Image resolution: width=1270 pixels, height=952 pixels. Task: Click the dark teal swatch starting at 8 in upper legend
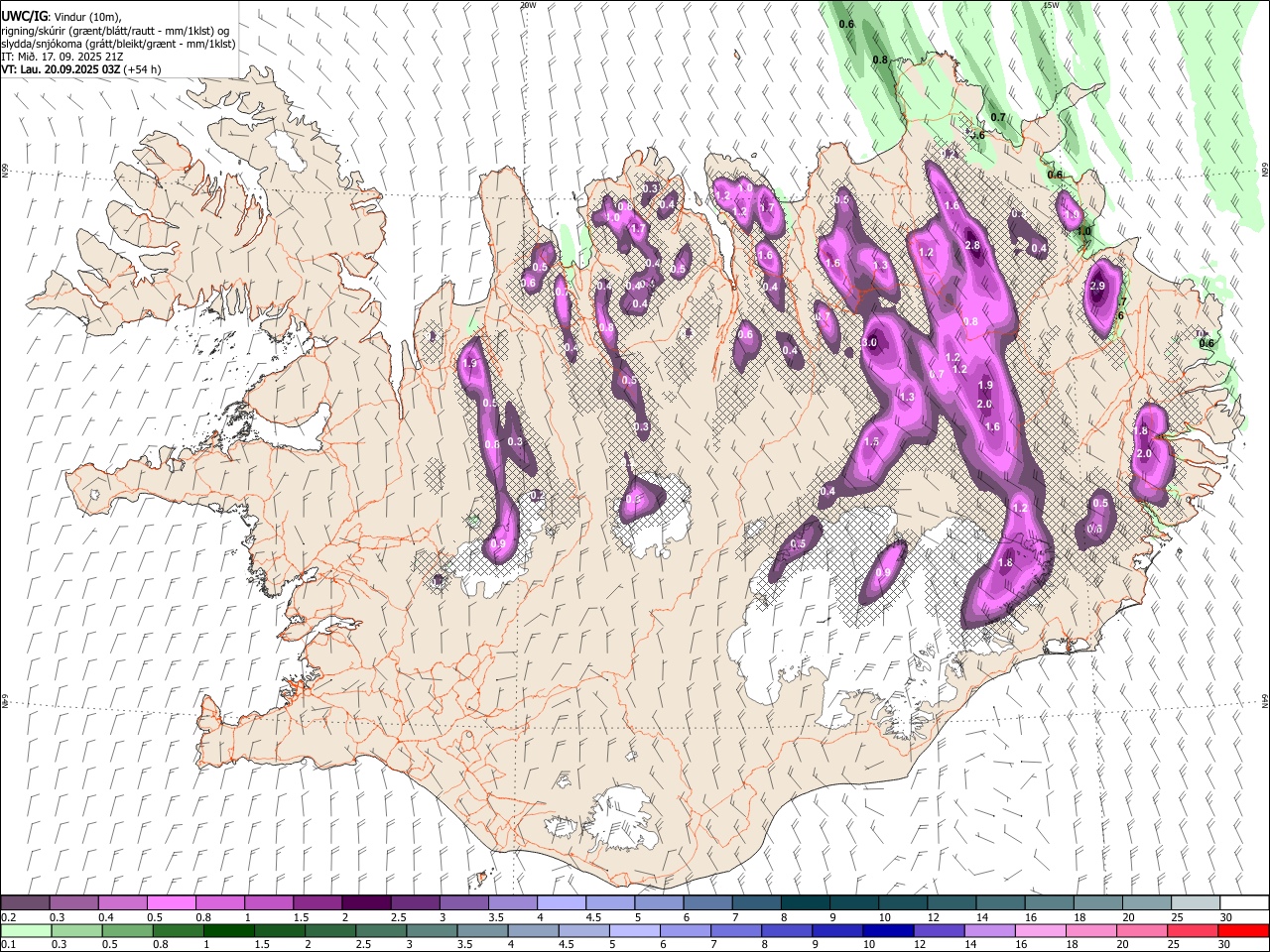tap(805, 902)
